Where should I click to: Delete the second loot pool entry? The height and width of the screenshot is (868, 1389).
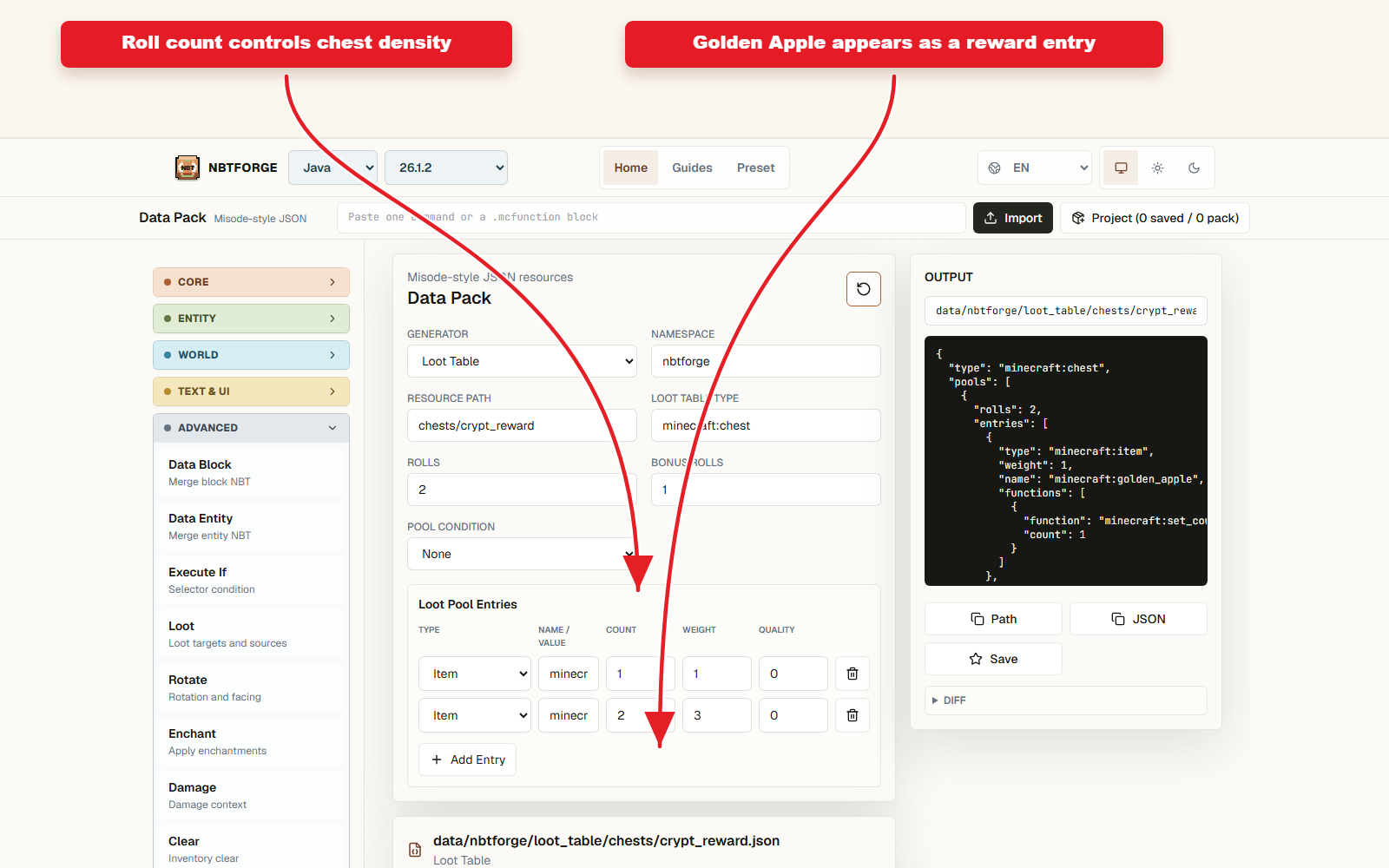(x=852, y=715)
